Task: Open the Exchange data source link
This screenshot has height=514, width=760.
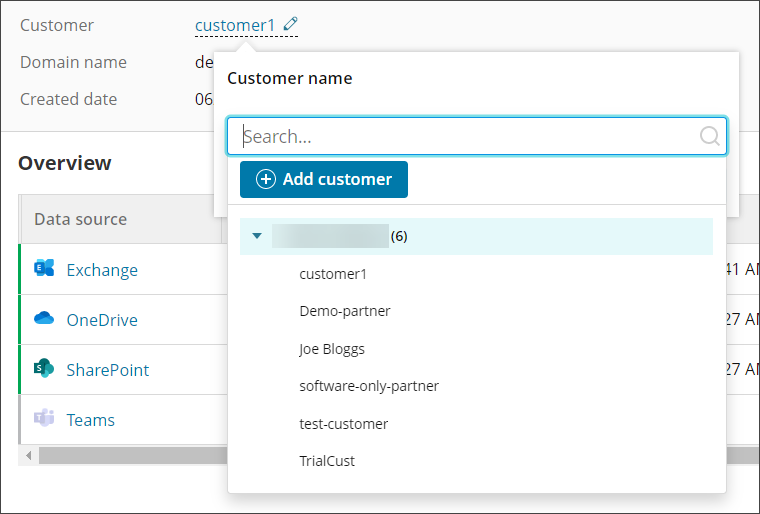Action: click(102, 270)
